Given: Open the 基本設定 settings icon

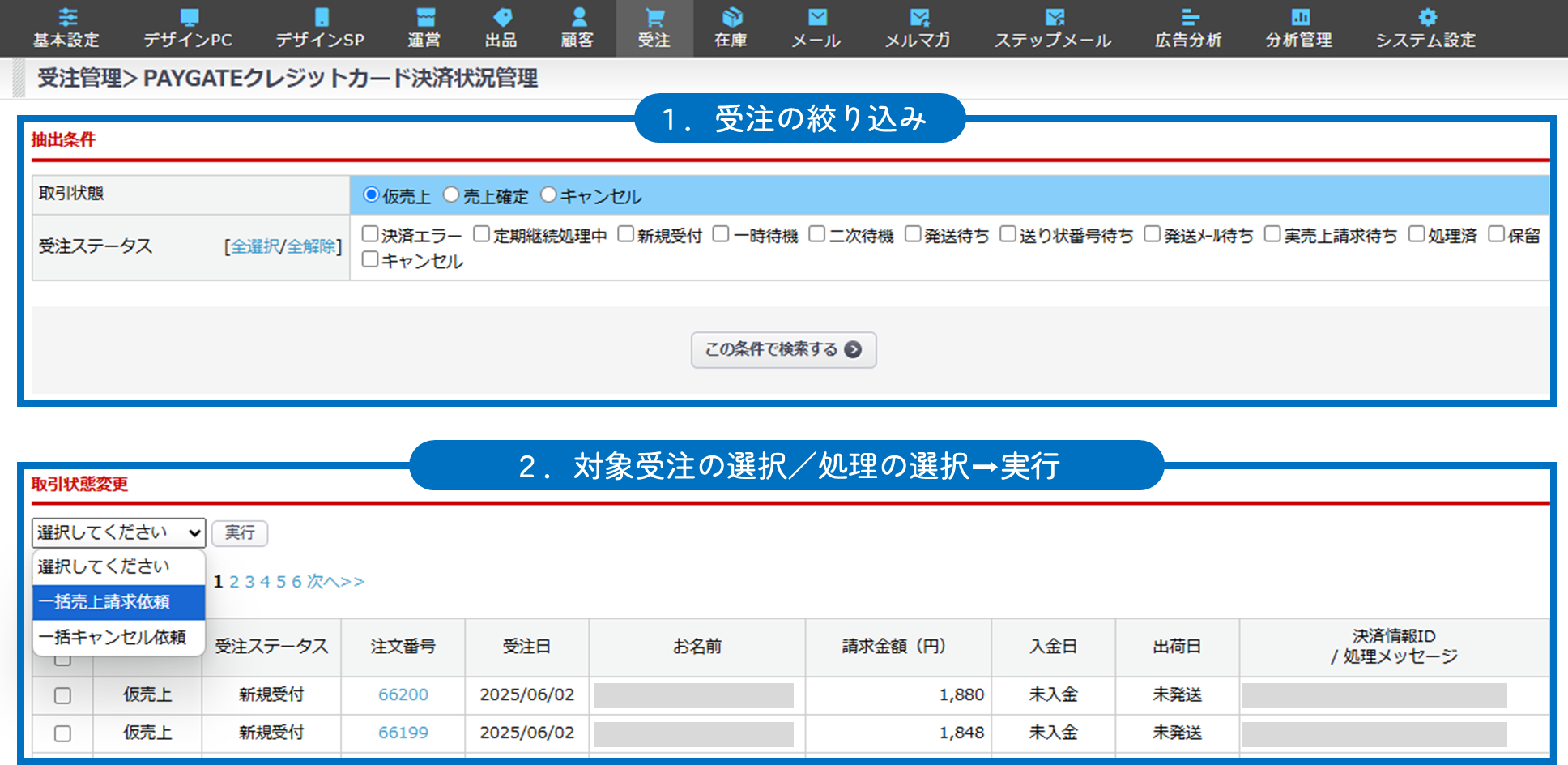Looking at the screenshot, I should tap(67, 17).
